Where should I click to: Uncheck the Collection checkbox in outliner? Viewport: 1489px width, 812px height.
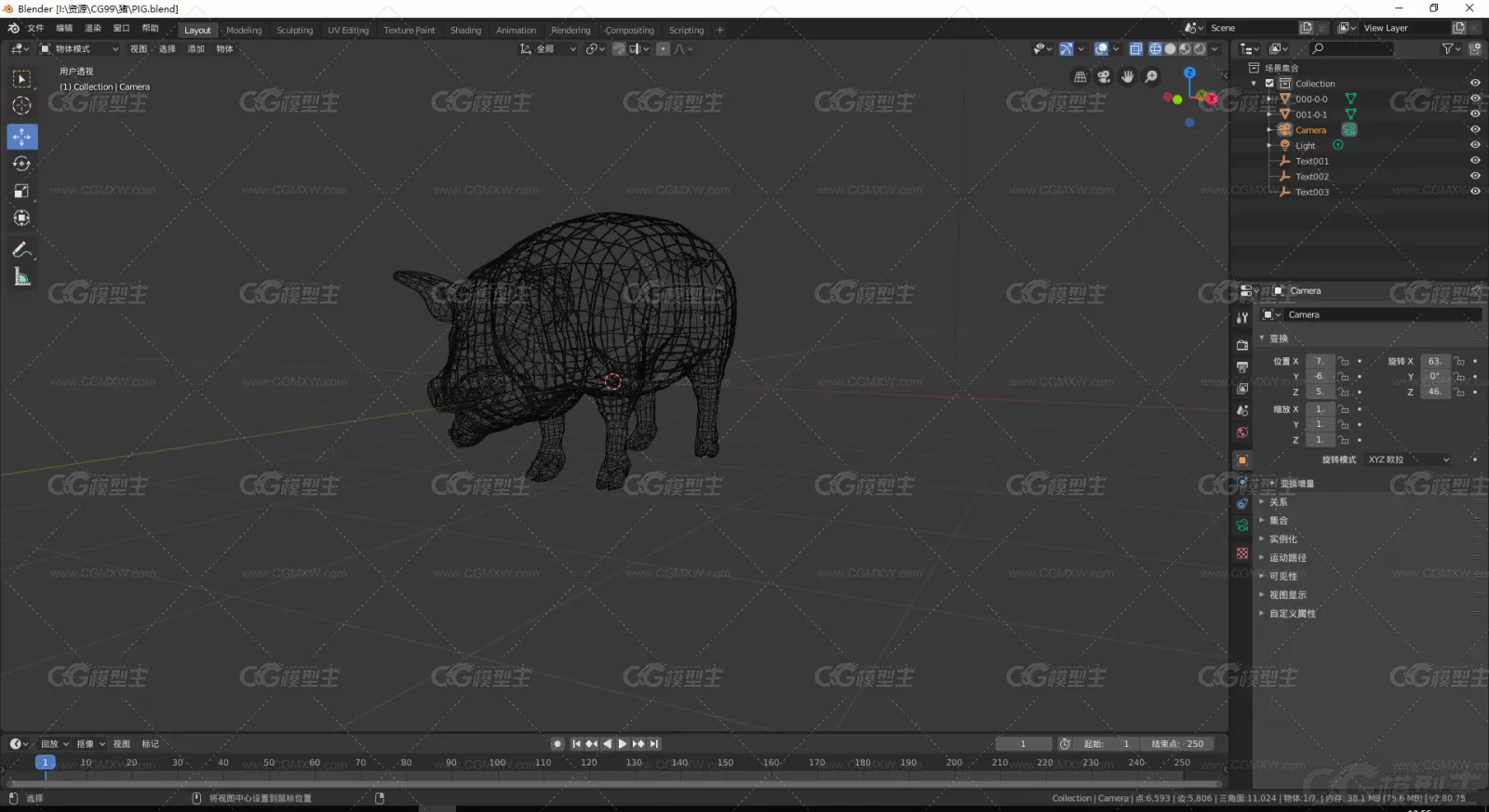pos(1269,83)
